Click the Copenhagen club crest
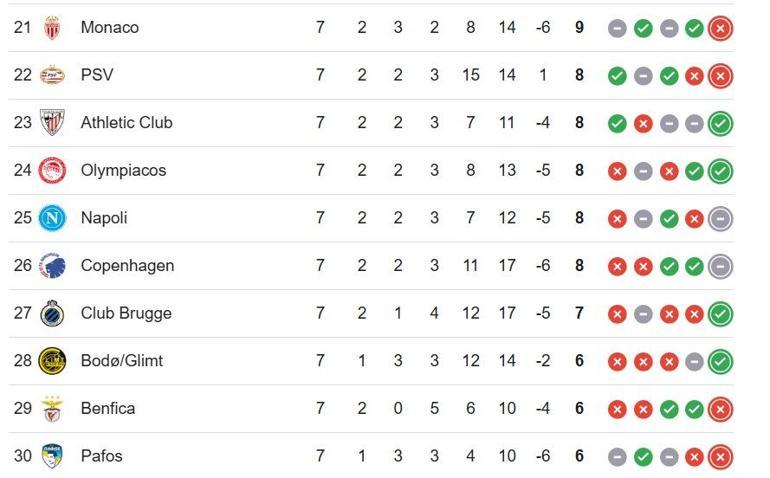This screenshot has height=478, width=770. 52,266
